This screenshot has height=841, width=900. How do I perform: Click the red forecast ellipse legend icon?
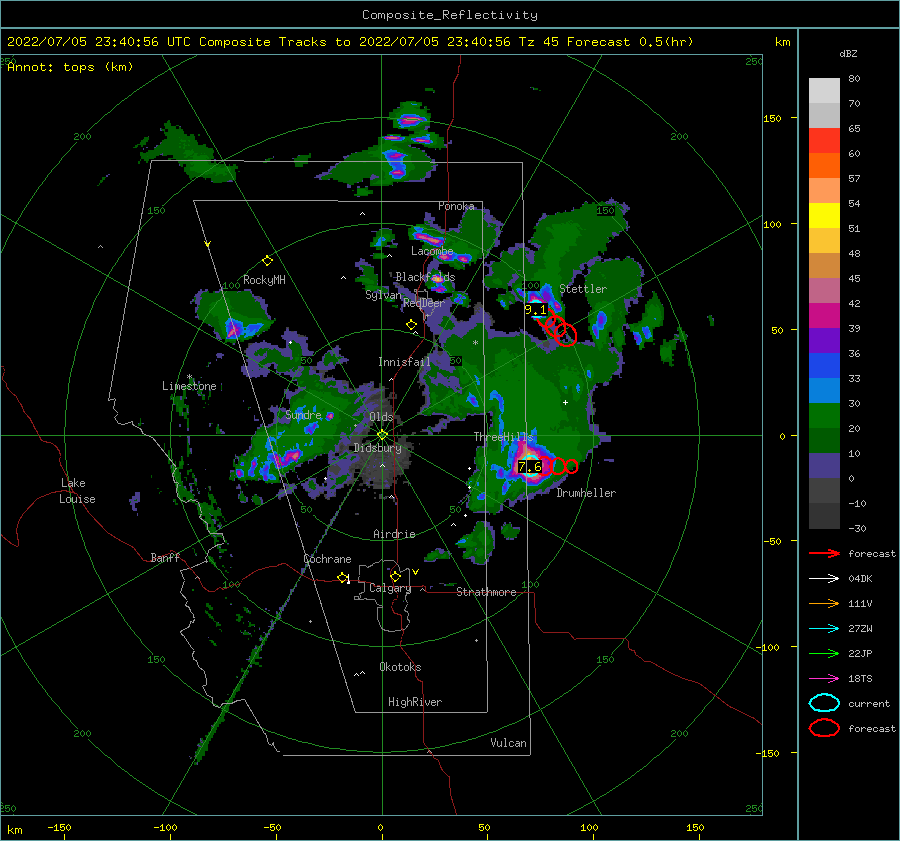[824, 728]
